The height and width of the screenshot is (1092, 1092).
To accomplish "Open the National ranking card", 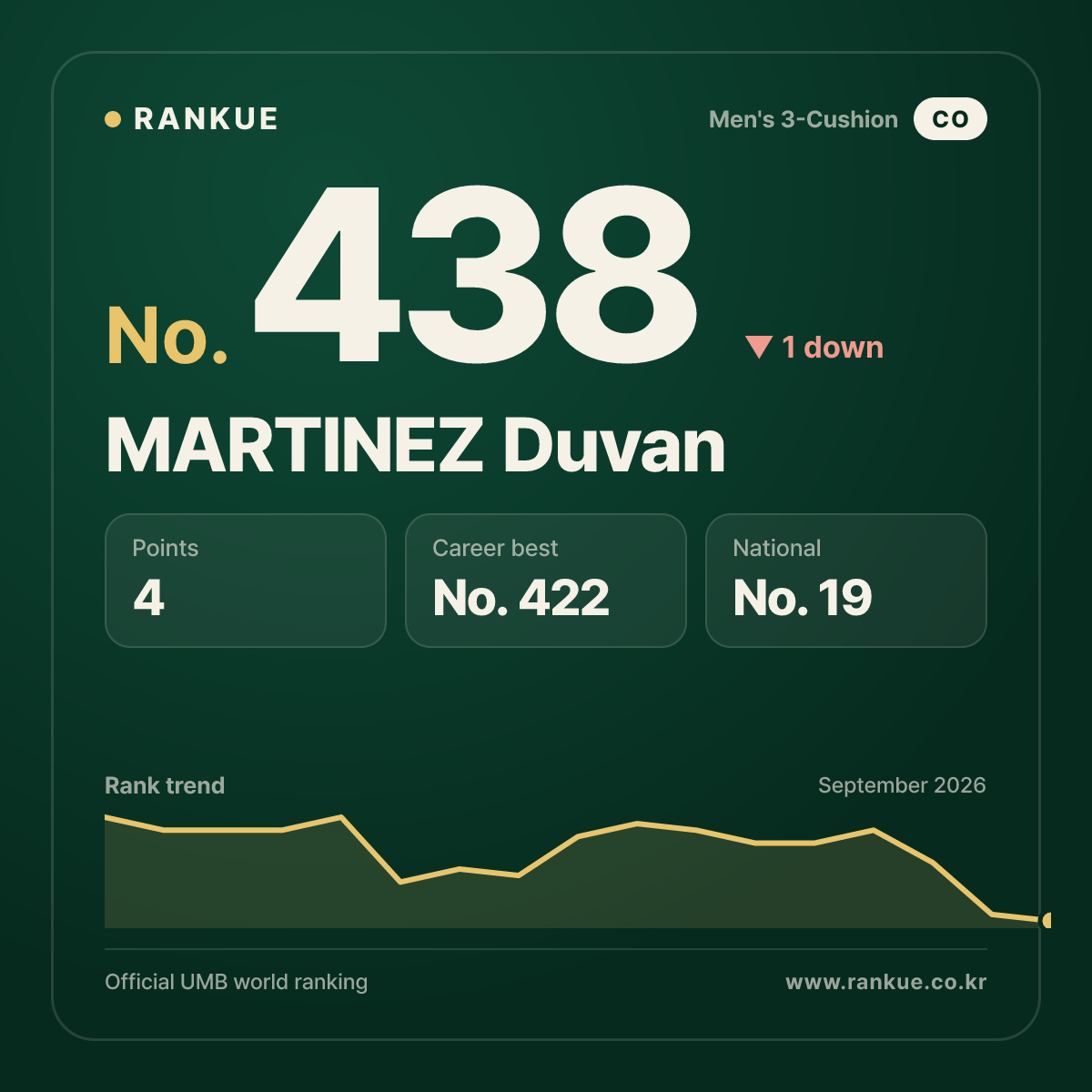I will click(x=846, y=581).
